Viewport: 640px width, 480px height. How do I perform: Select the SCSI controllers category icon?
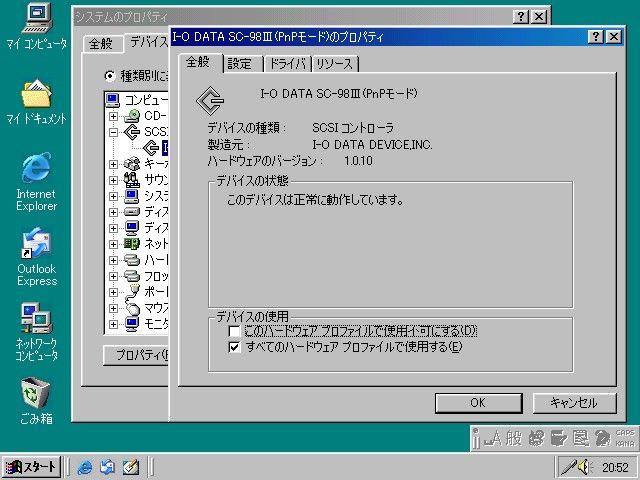pos(132,132)
